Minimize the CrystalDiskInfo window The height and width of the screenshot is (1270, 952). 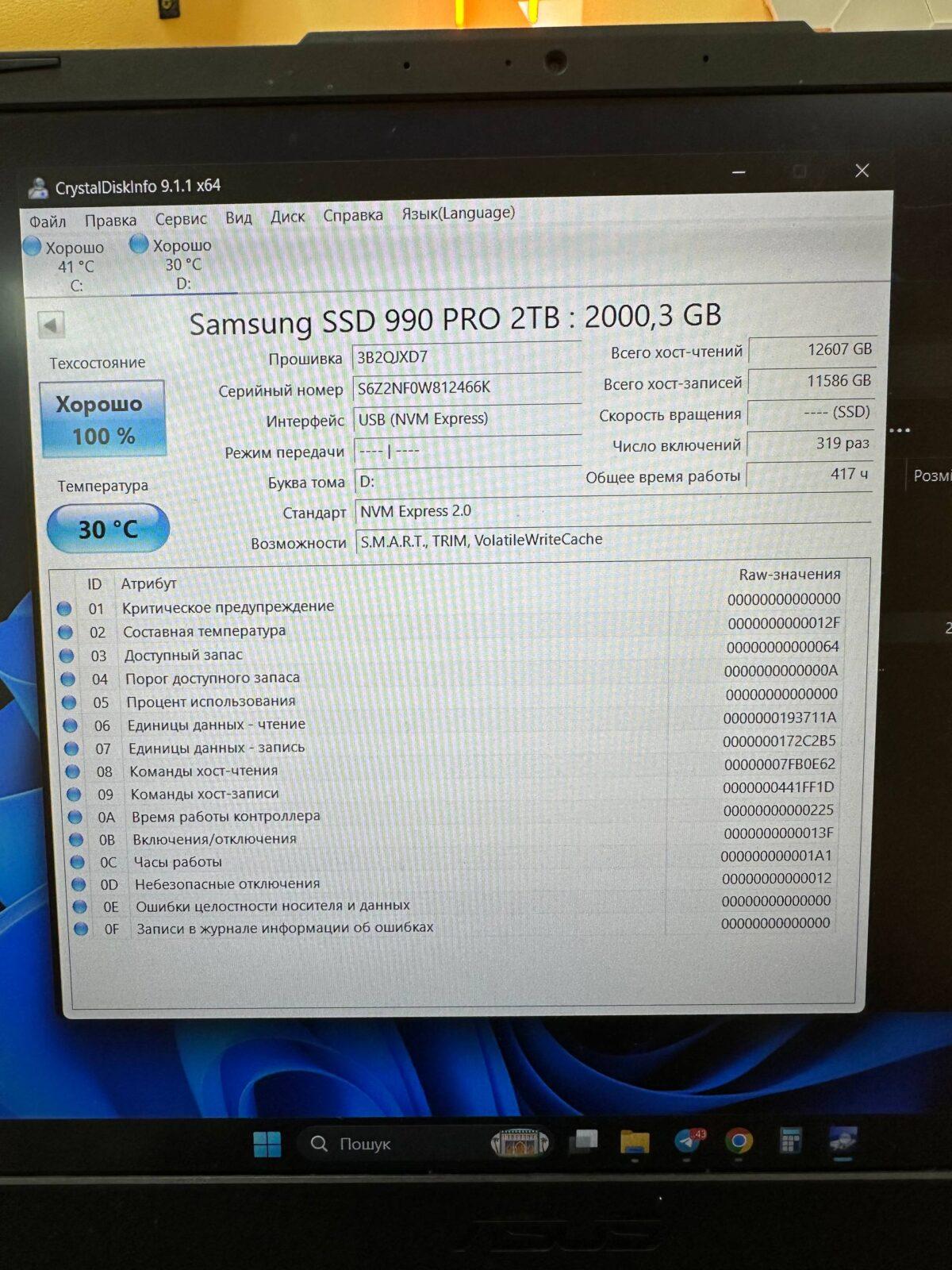point(739,172)
